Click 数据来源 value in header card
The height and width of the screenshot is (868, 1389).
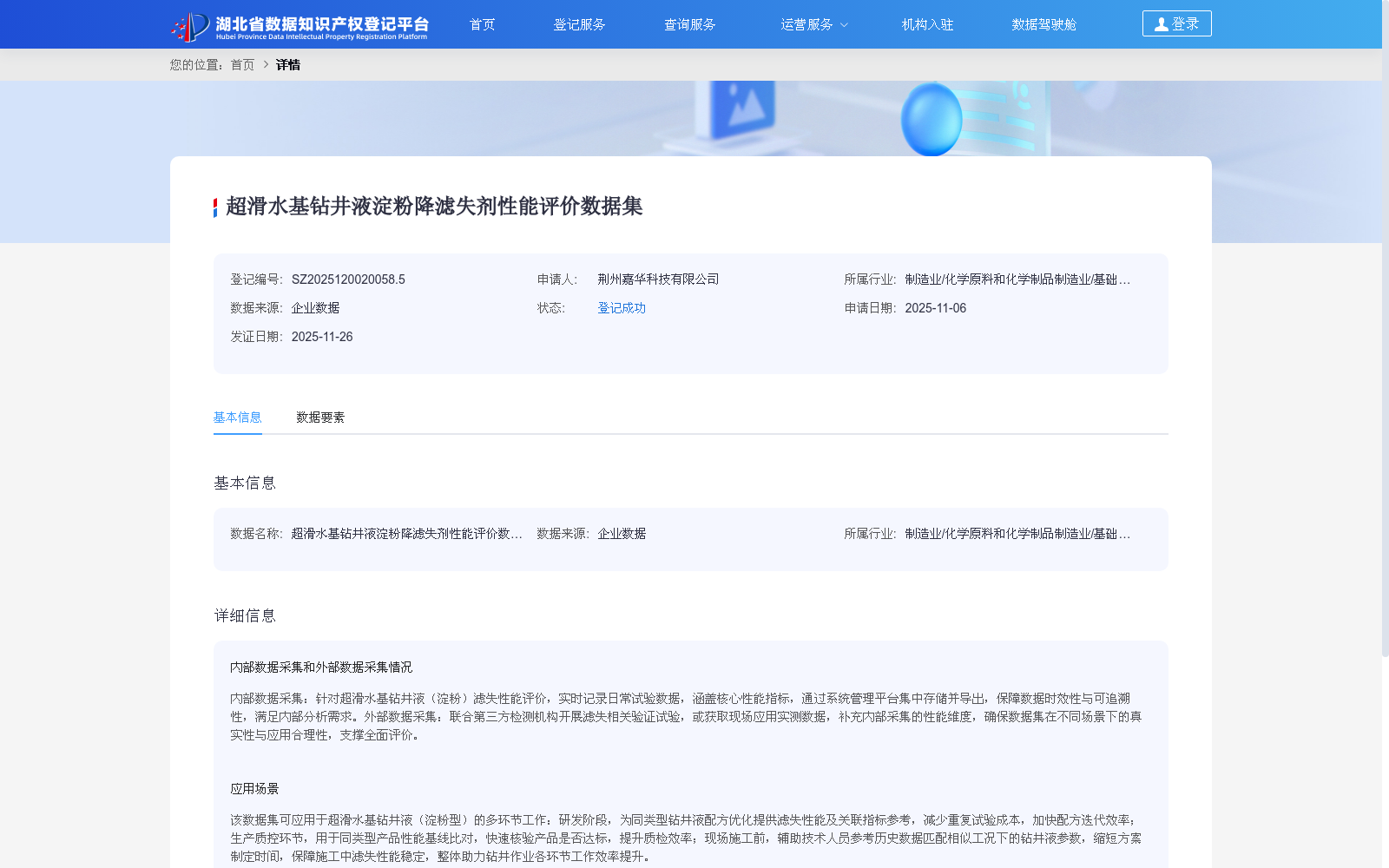pos(315,308)
